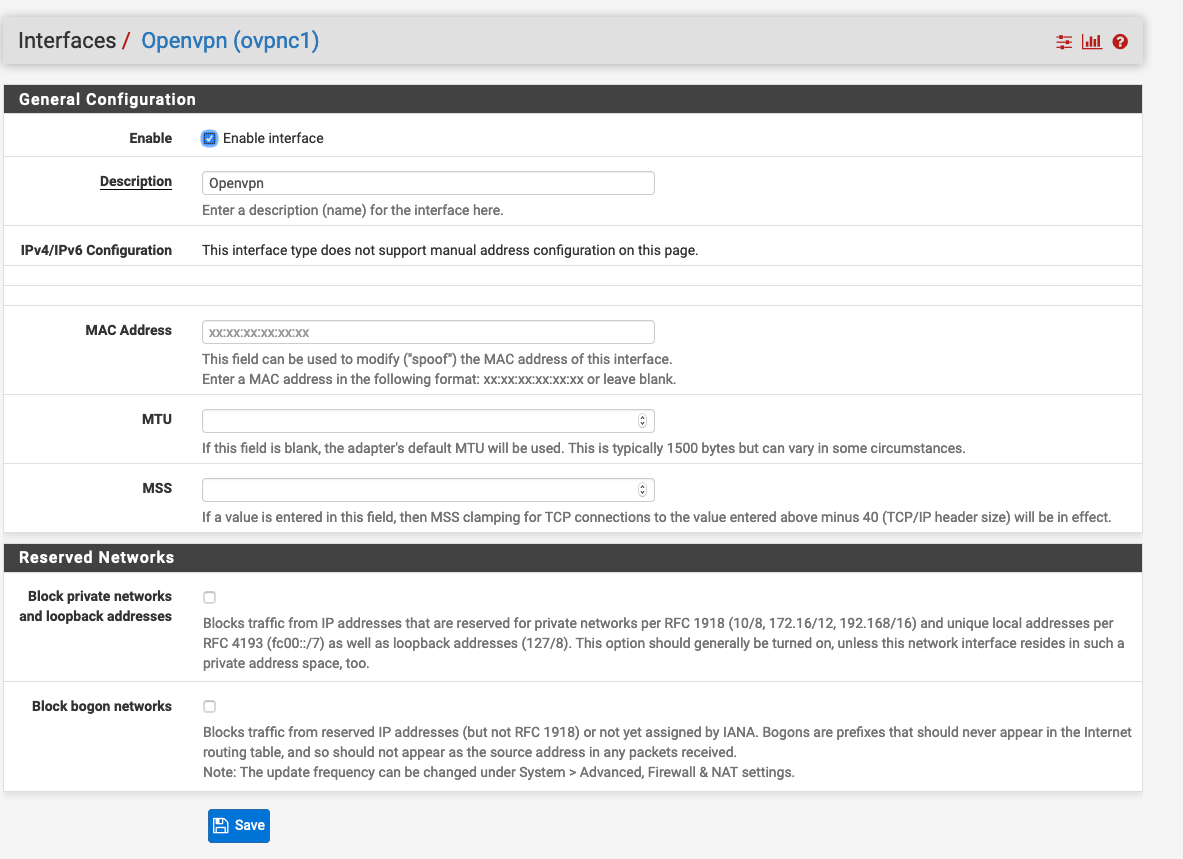Click the General Configuration header
The width and height of the screenshot is (1183, 859).
pos(107,100)
